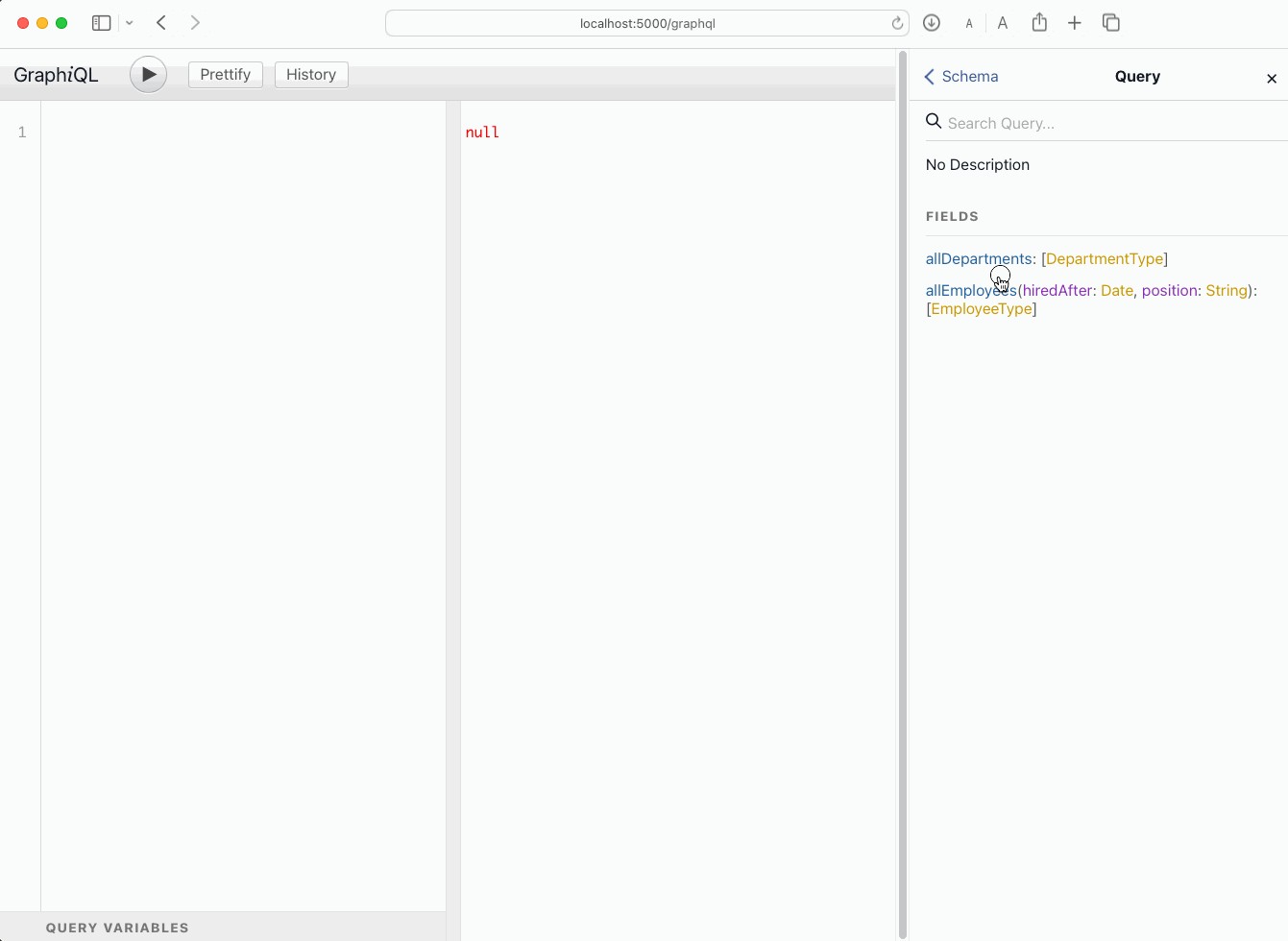This screenshot has width=1288, height=941.
Task: Navigate back with browser back arrow
Action: tap(161, 23)
